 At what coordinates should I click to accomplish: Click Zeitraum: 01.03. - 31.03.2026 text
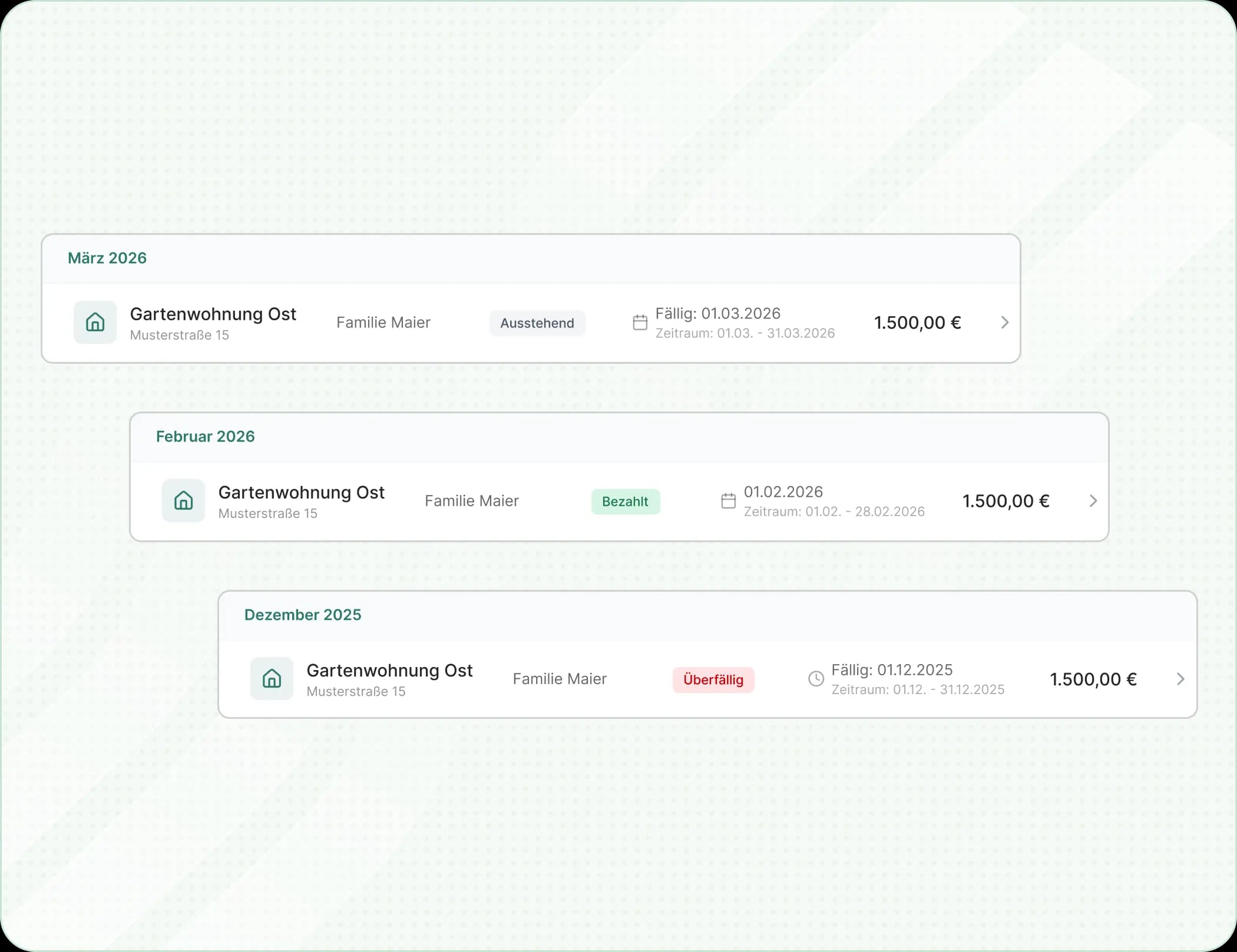coord(745,333)
